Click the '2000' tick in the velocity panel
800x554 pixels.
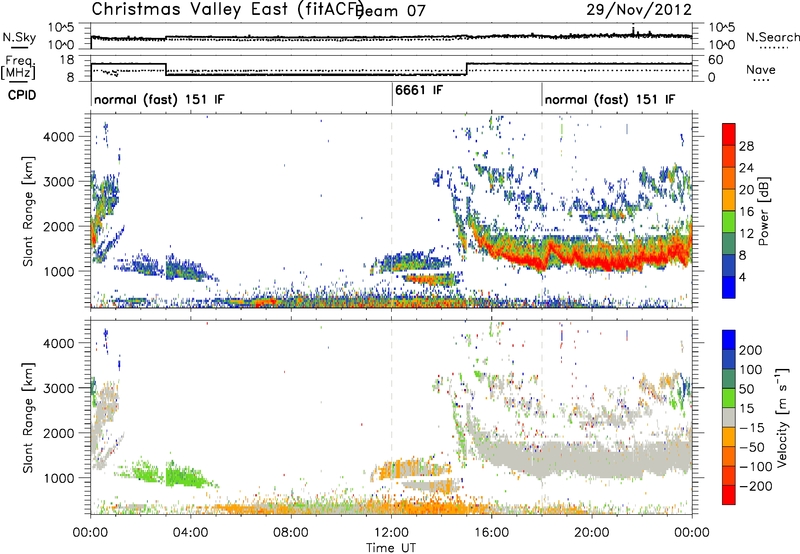pos(58,433)
